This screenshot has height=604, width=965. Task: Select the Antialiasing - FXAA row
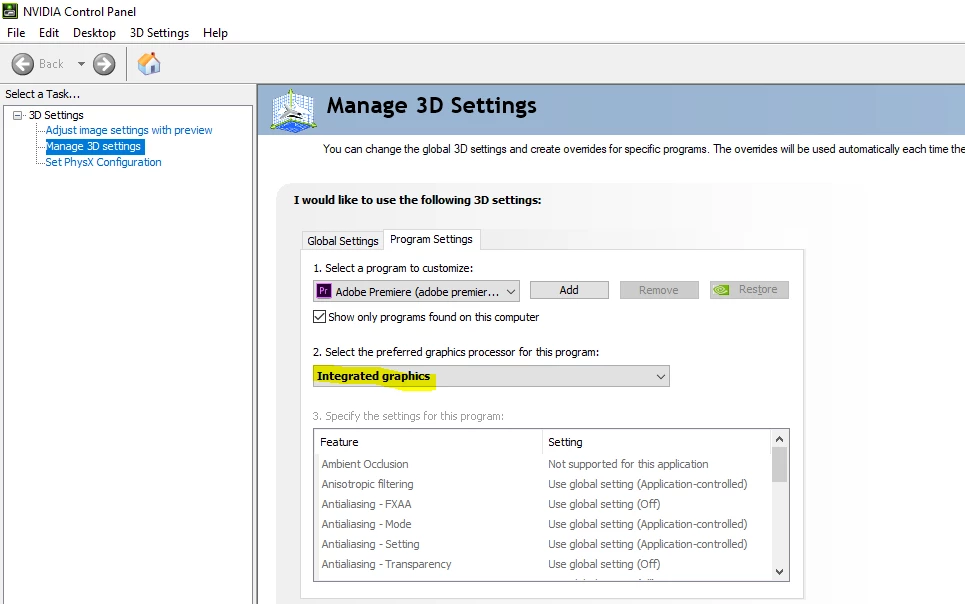click(x=542, y=504)
